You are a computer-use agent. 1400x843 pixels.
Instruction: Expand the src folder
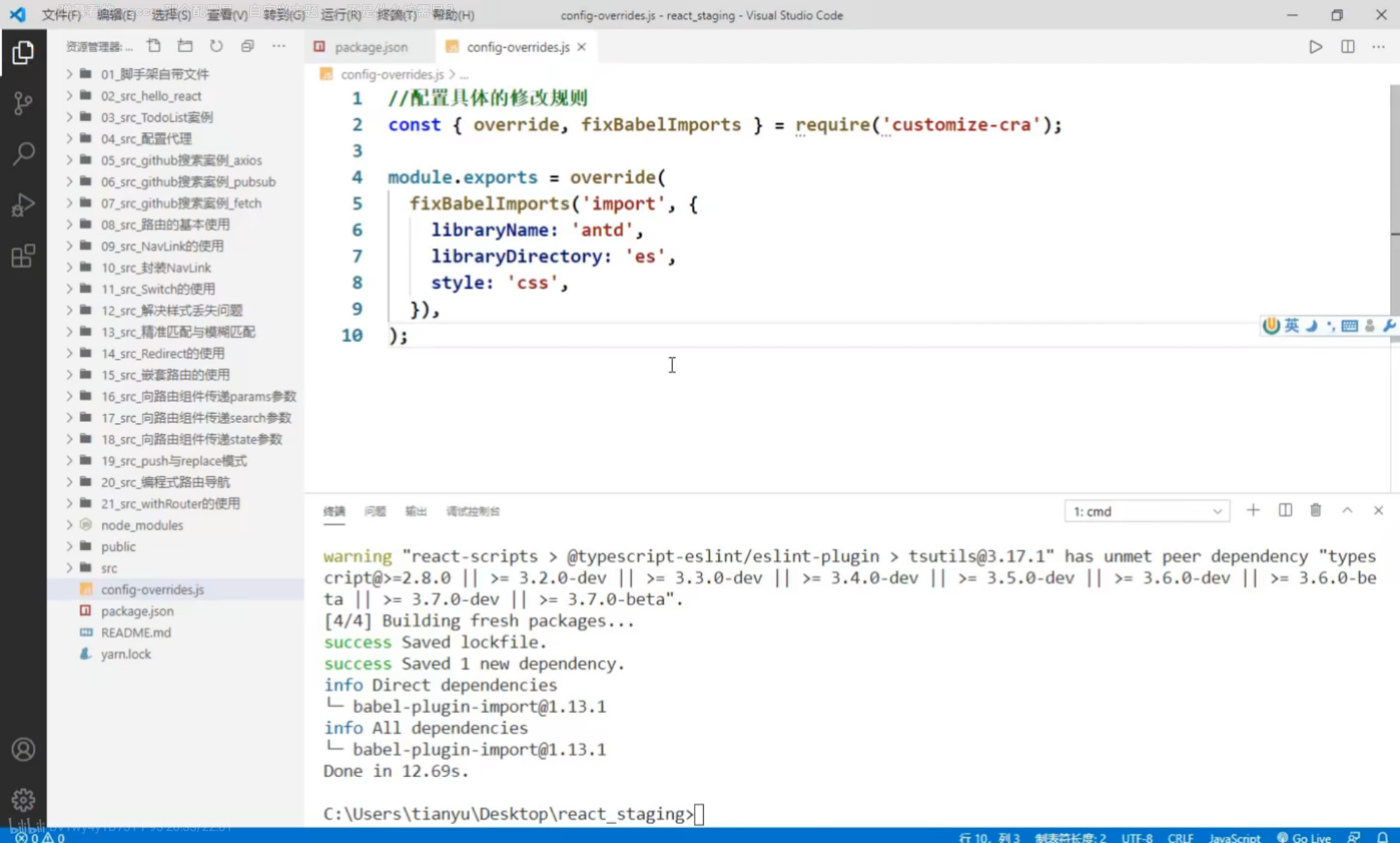(x=109, y=568)
